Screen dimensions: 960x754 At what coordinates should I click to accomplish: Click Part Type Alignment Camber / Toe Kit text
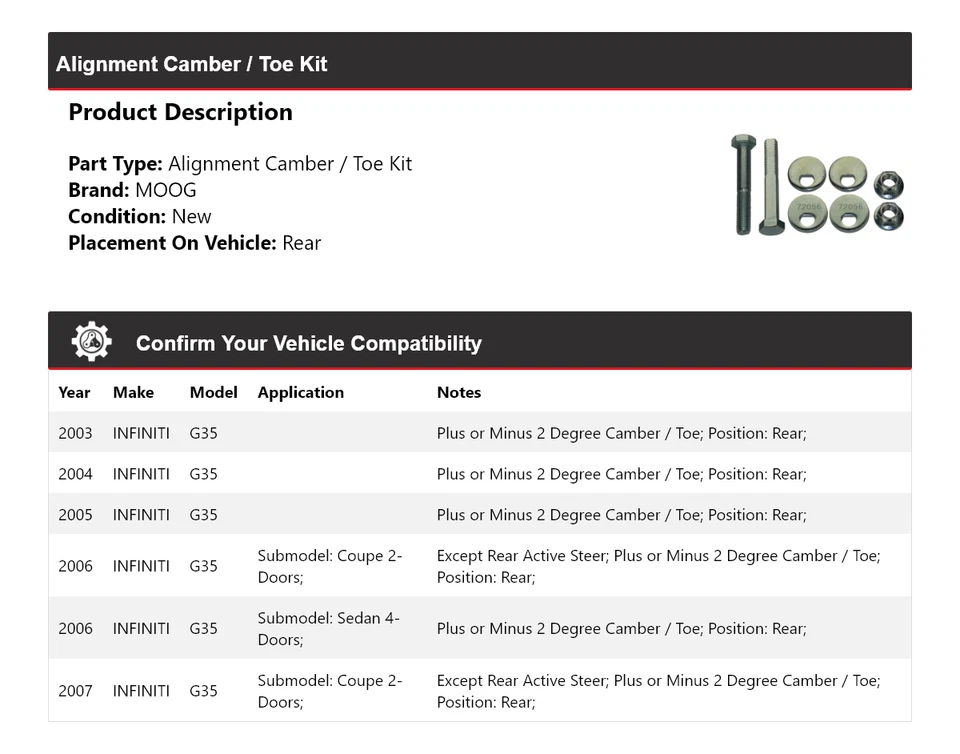click(x=240, y=164)
